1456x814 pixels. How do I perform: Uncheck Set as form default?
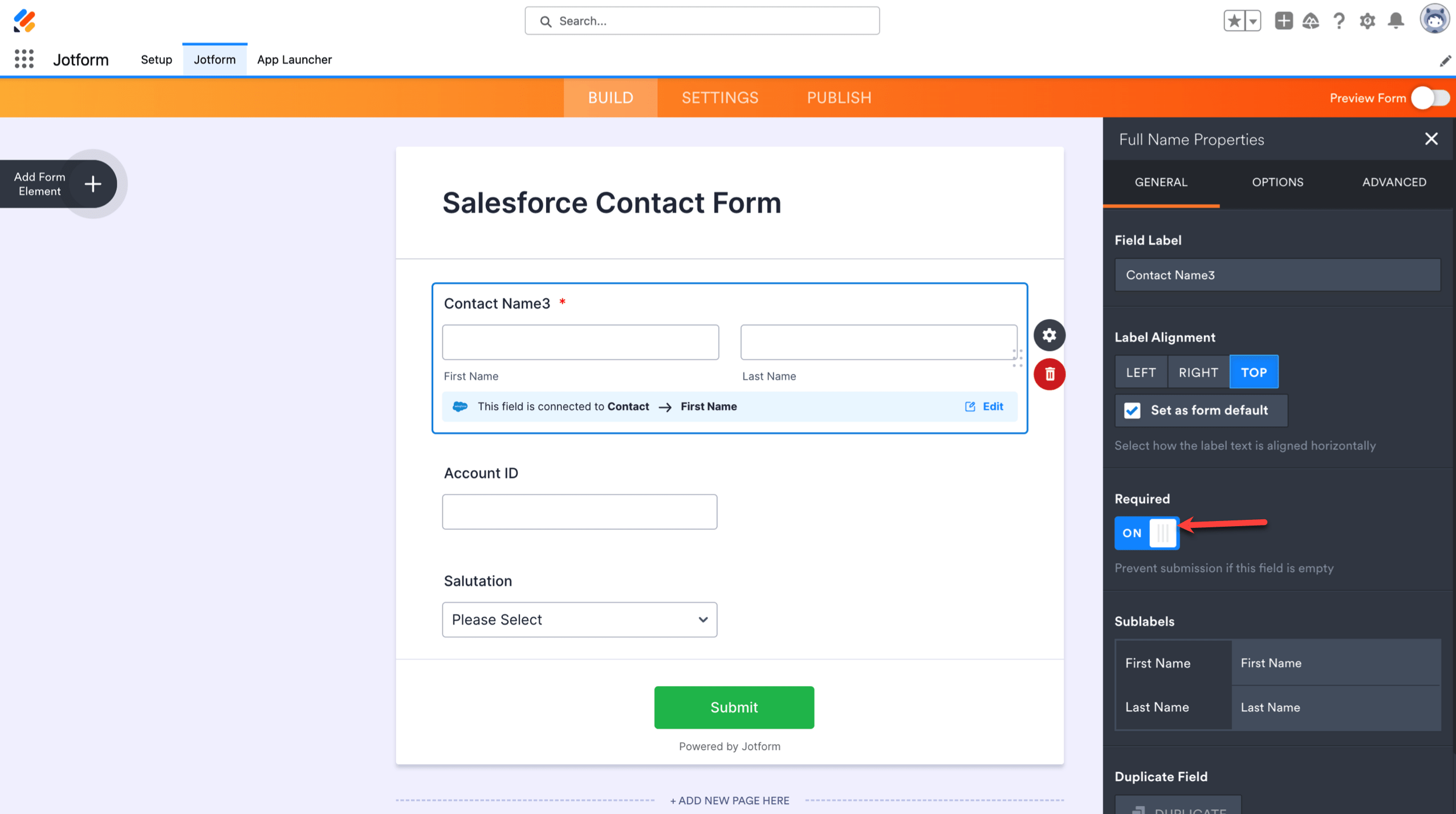click(x=1132, y=410)
